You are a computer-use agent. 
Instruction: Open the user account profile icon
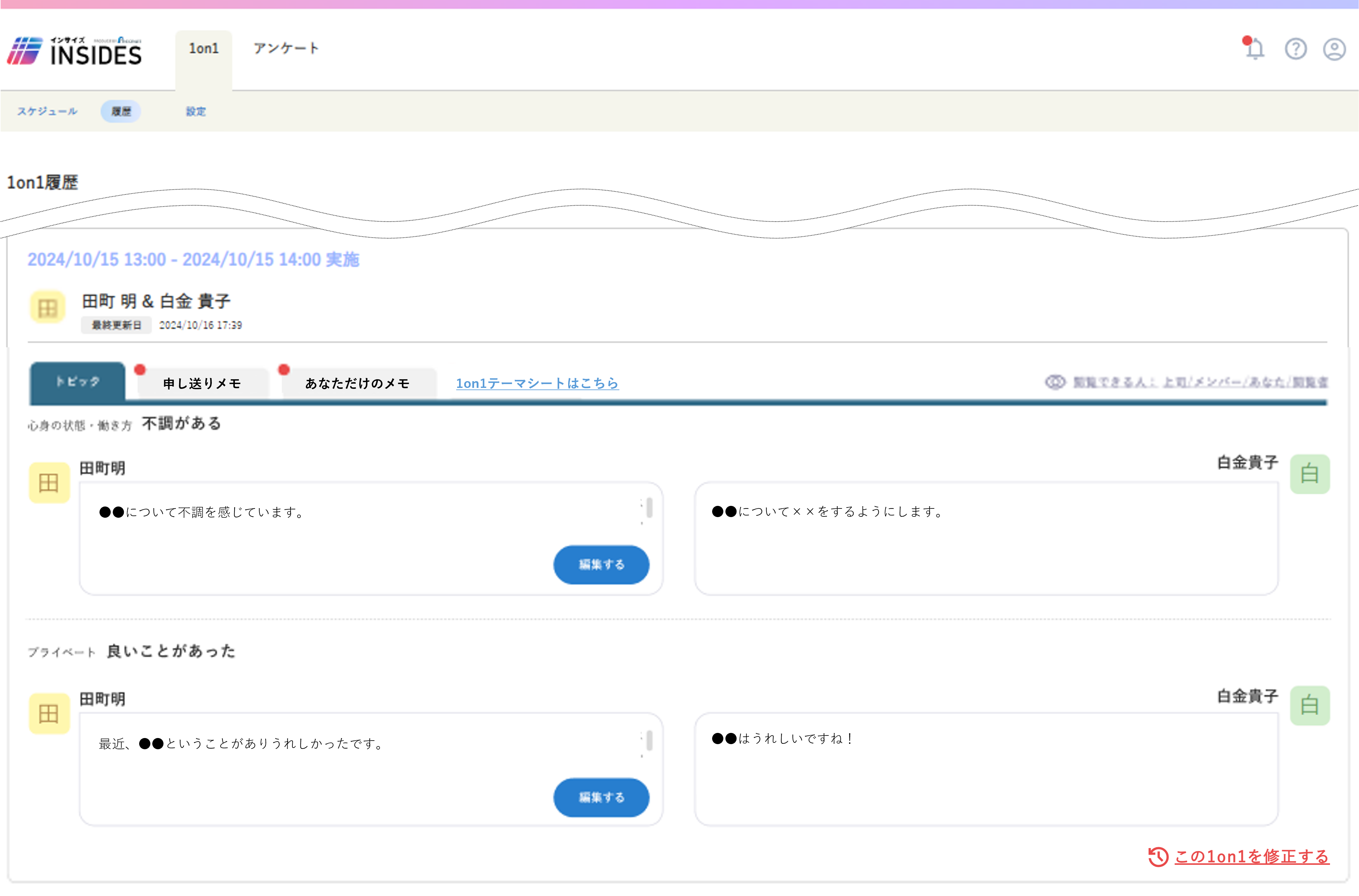click(x=1334, y=49)
